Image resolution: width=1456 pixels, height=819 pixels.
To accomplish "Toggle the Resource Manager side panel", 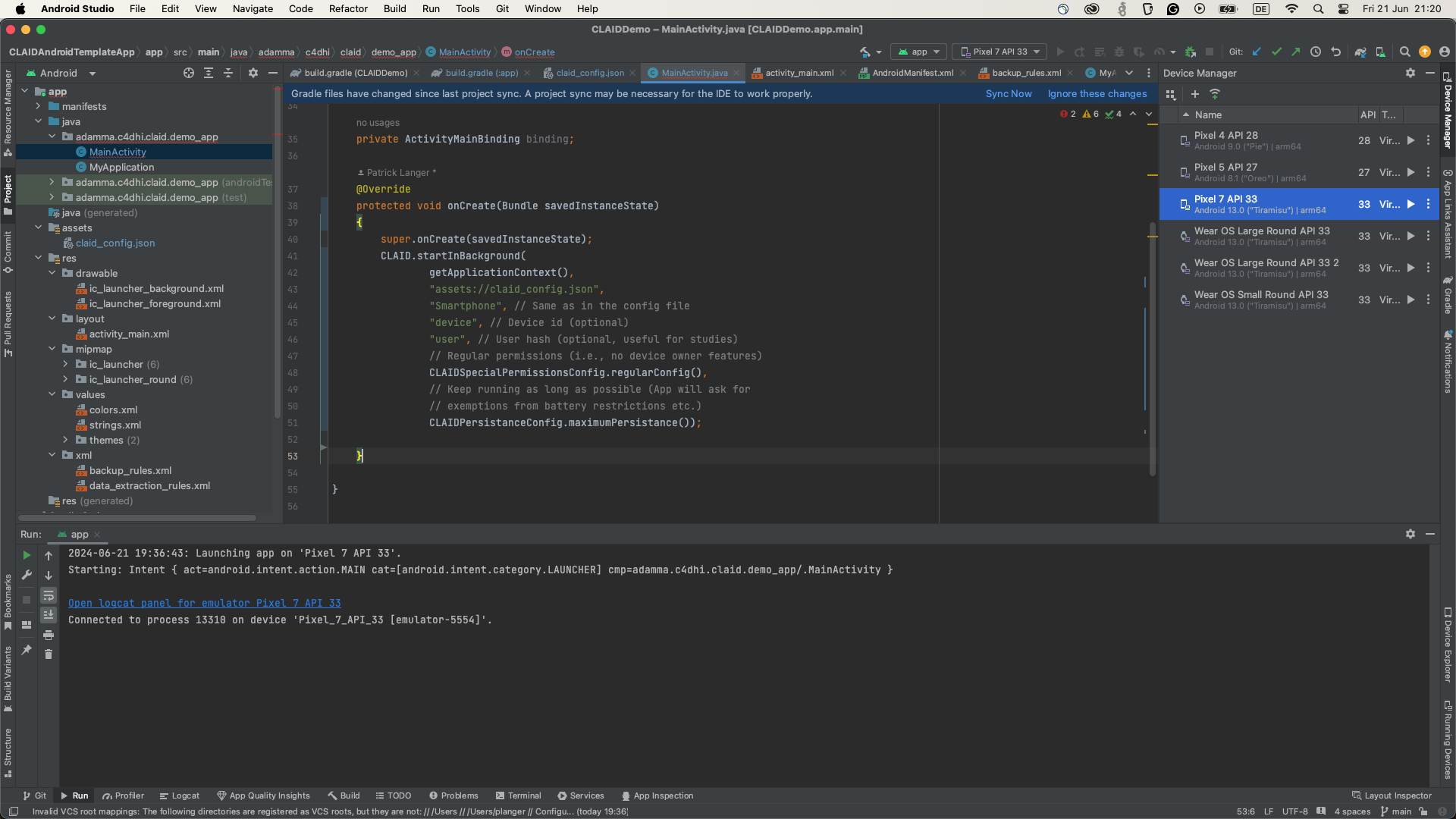I will click(8, 113).
